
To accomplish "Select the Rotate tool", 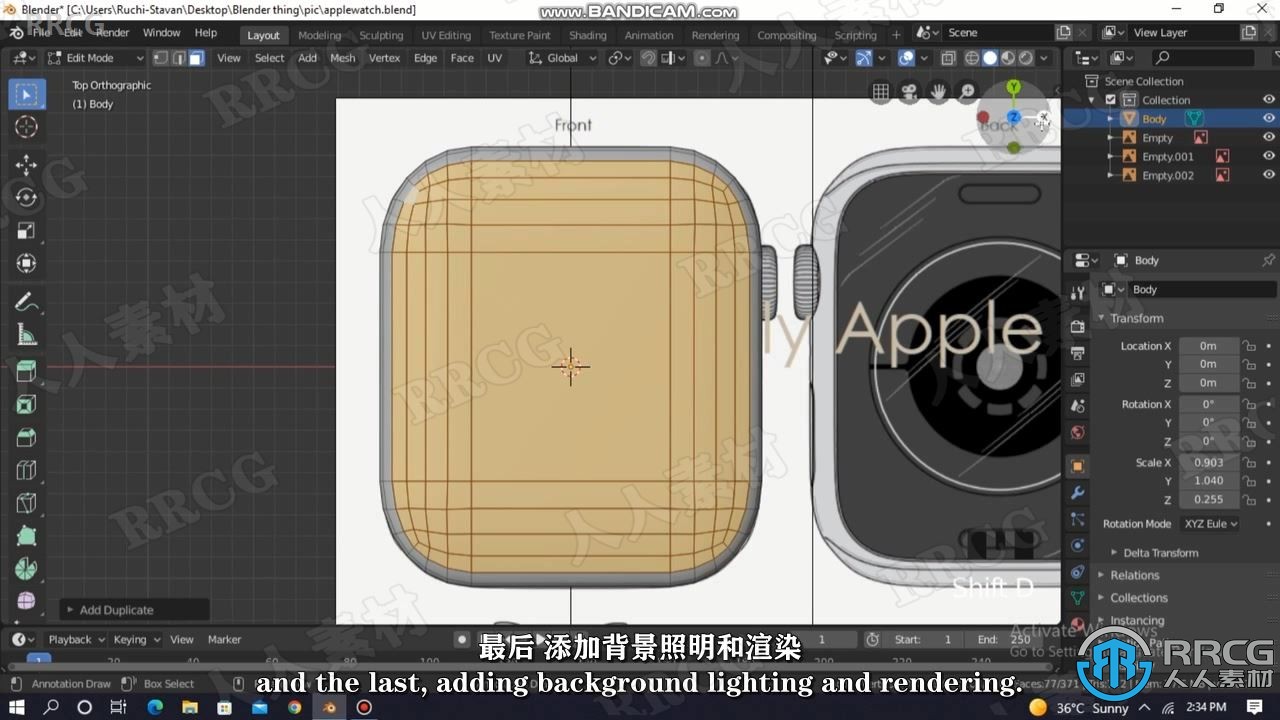I will [x=26, y=198].
